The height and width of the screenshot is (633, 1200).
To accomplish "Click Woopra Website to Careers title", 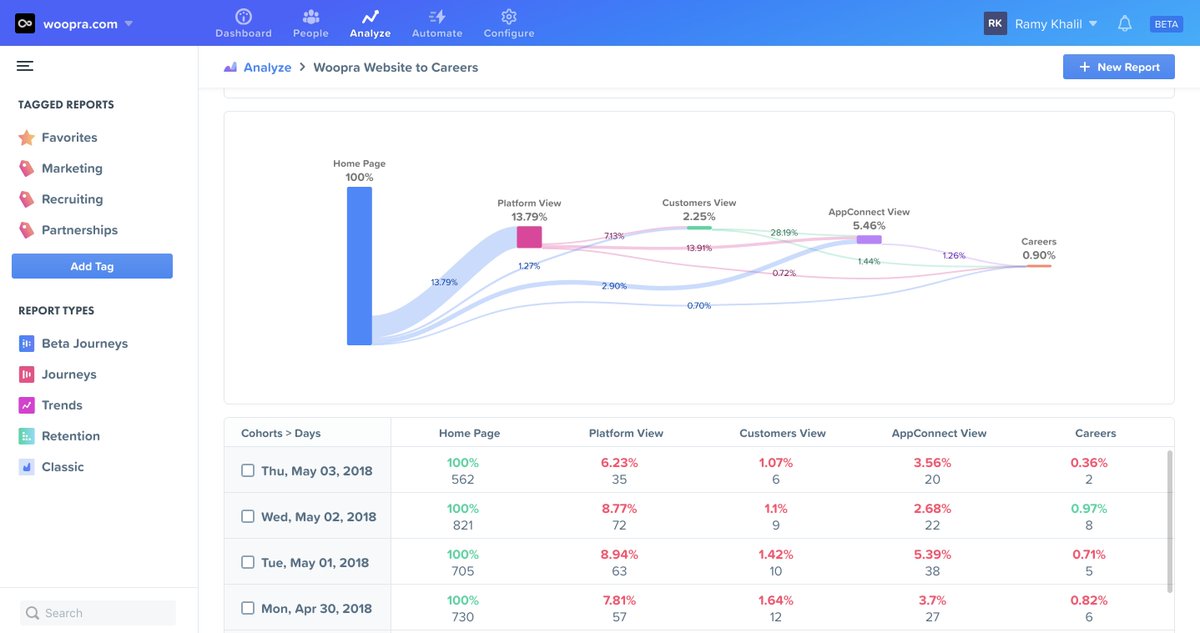I will pyautogui.click(x=395, y=67).
